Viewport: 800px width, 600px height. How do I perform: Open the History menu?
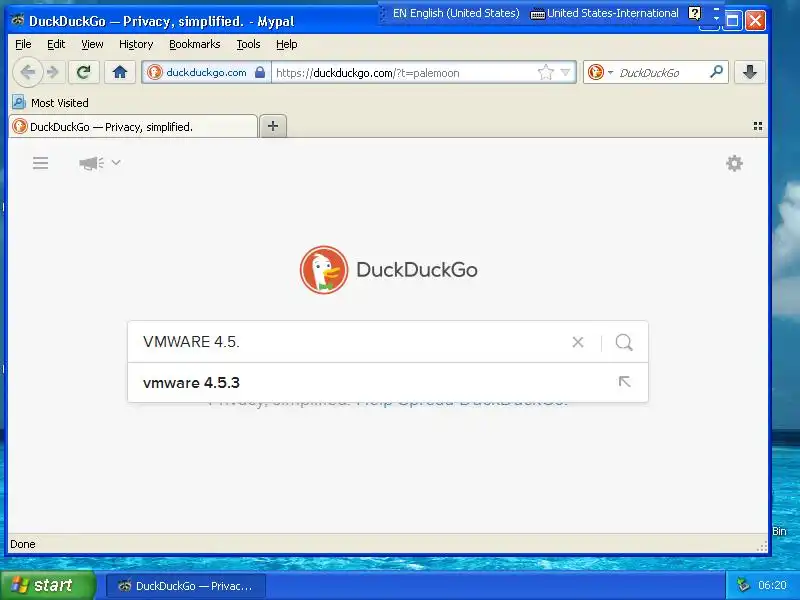coord(136,44)
